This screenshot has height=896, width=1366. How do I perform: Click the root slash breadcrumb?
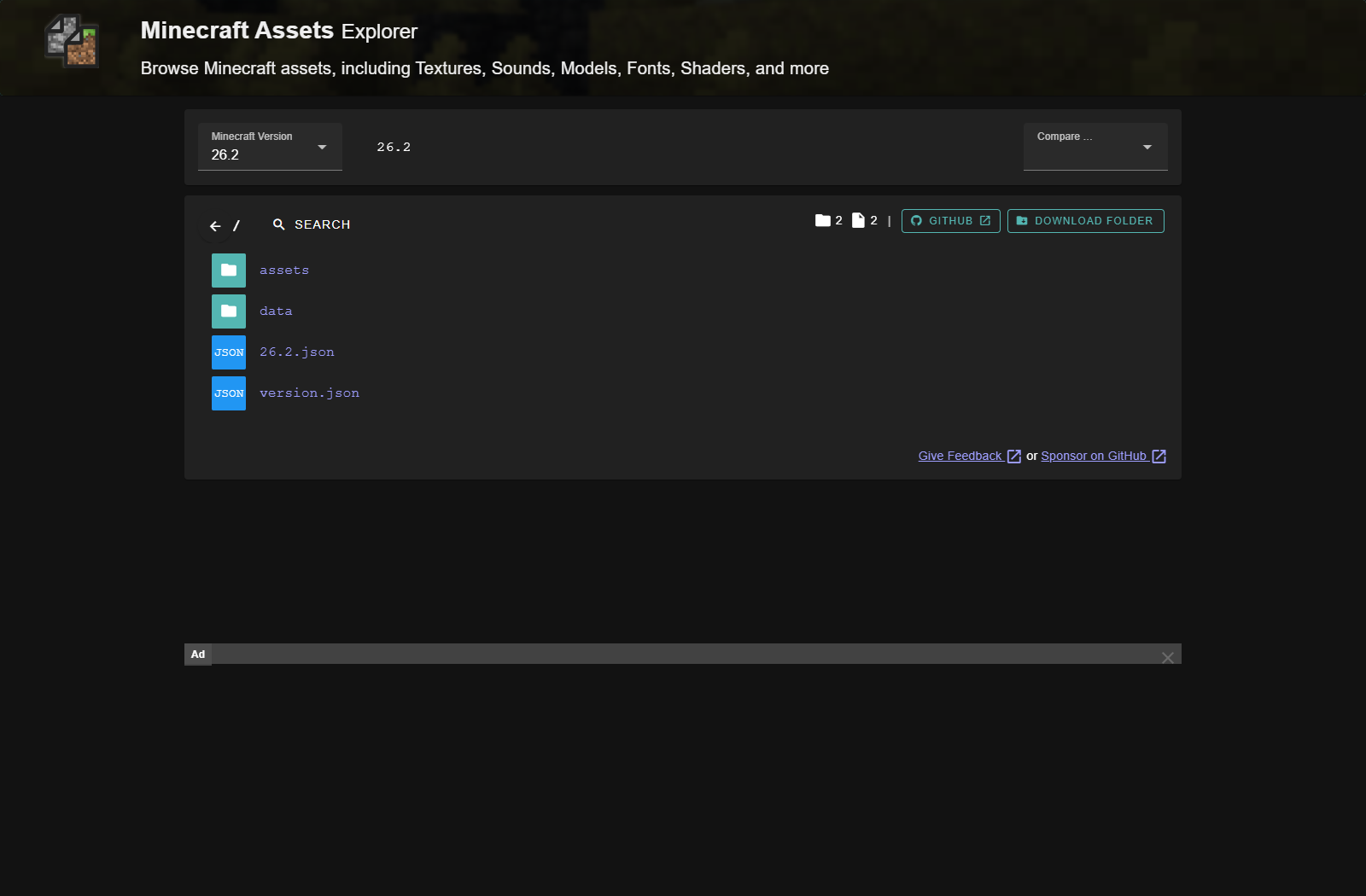coord(236,225)
